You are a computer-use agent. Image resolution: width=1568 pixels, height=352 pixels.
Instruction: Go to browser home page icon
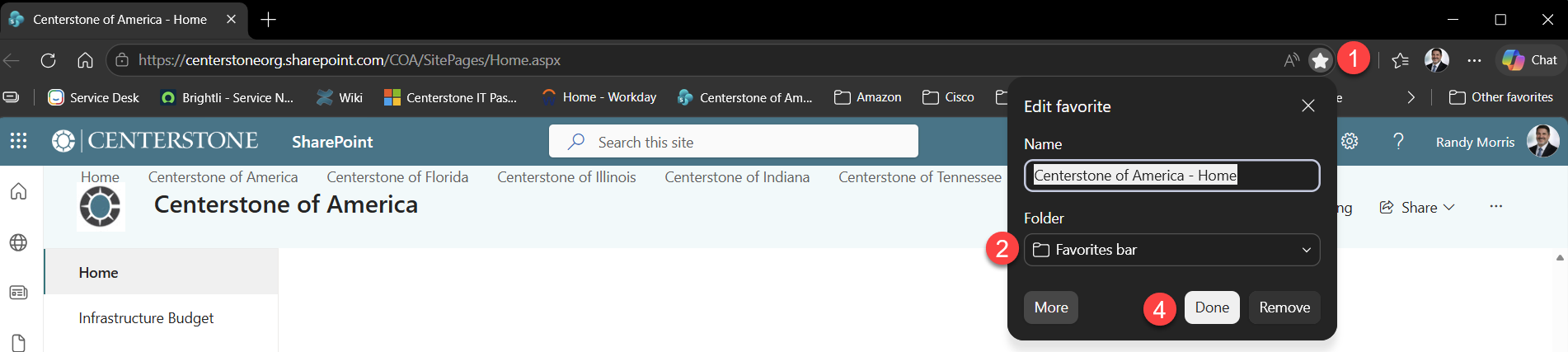coord(85,60)
